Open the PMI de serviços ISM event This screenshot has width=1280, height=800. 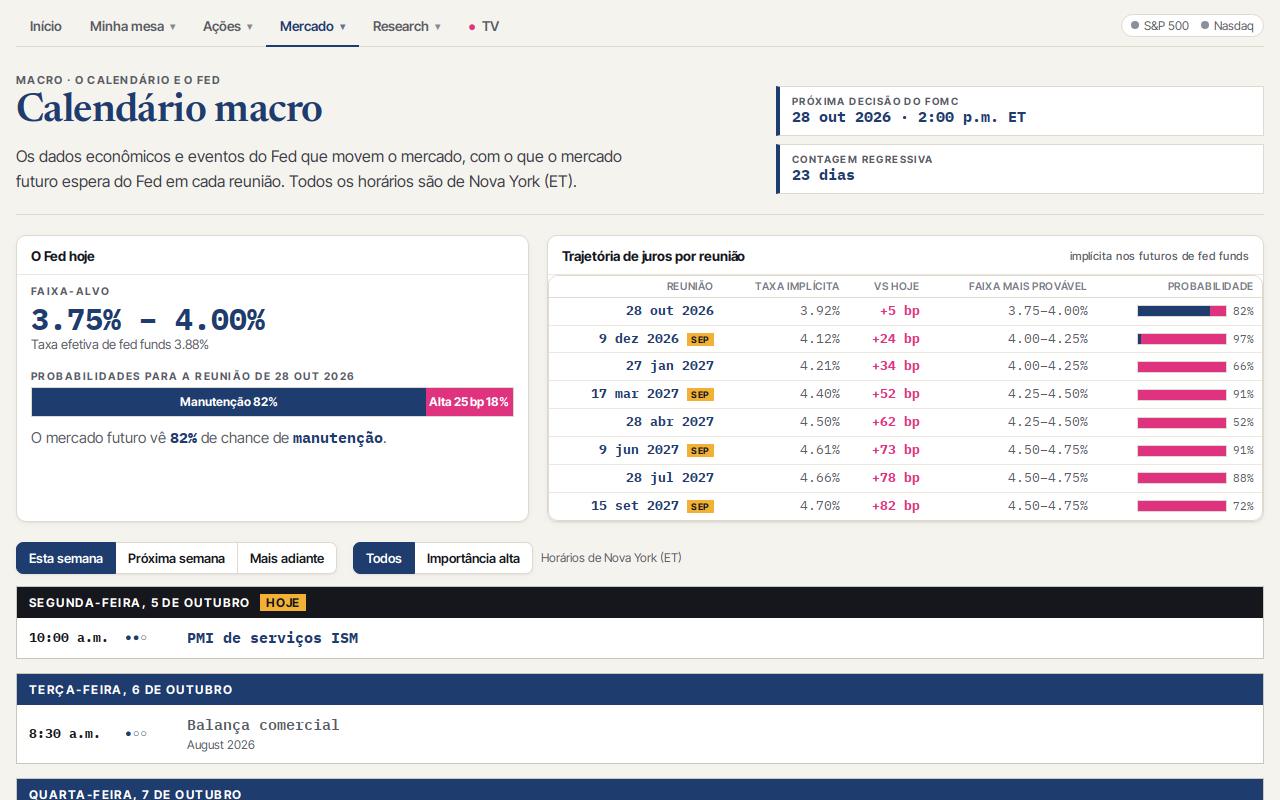tap(272, 638)
